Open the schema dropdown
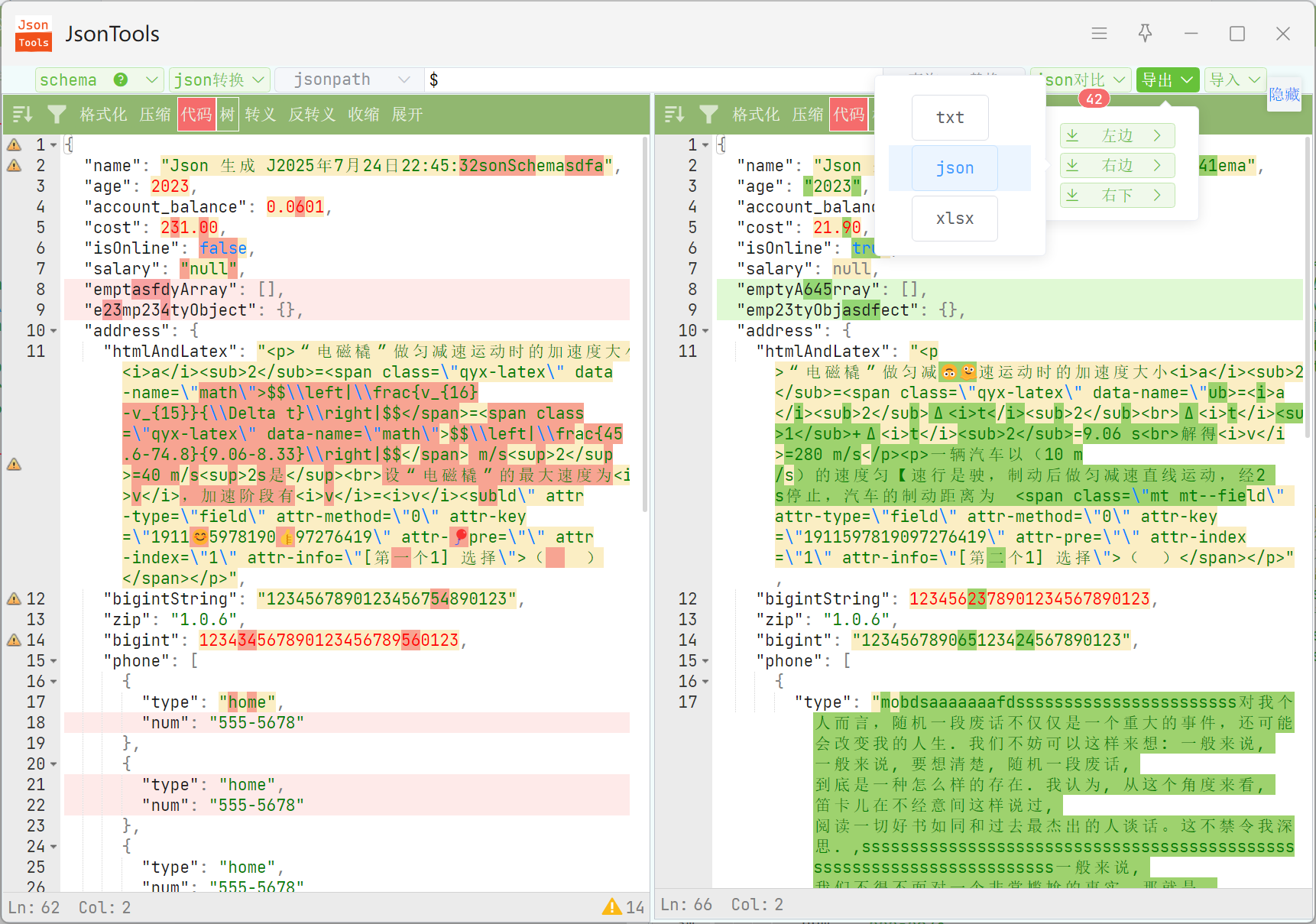 99,79
